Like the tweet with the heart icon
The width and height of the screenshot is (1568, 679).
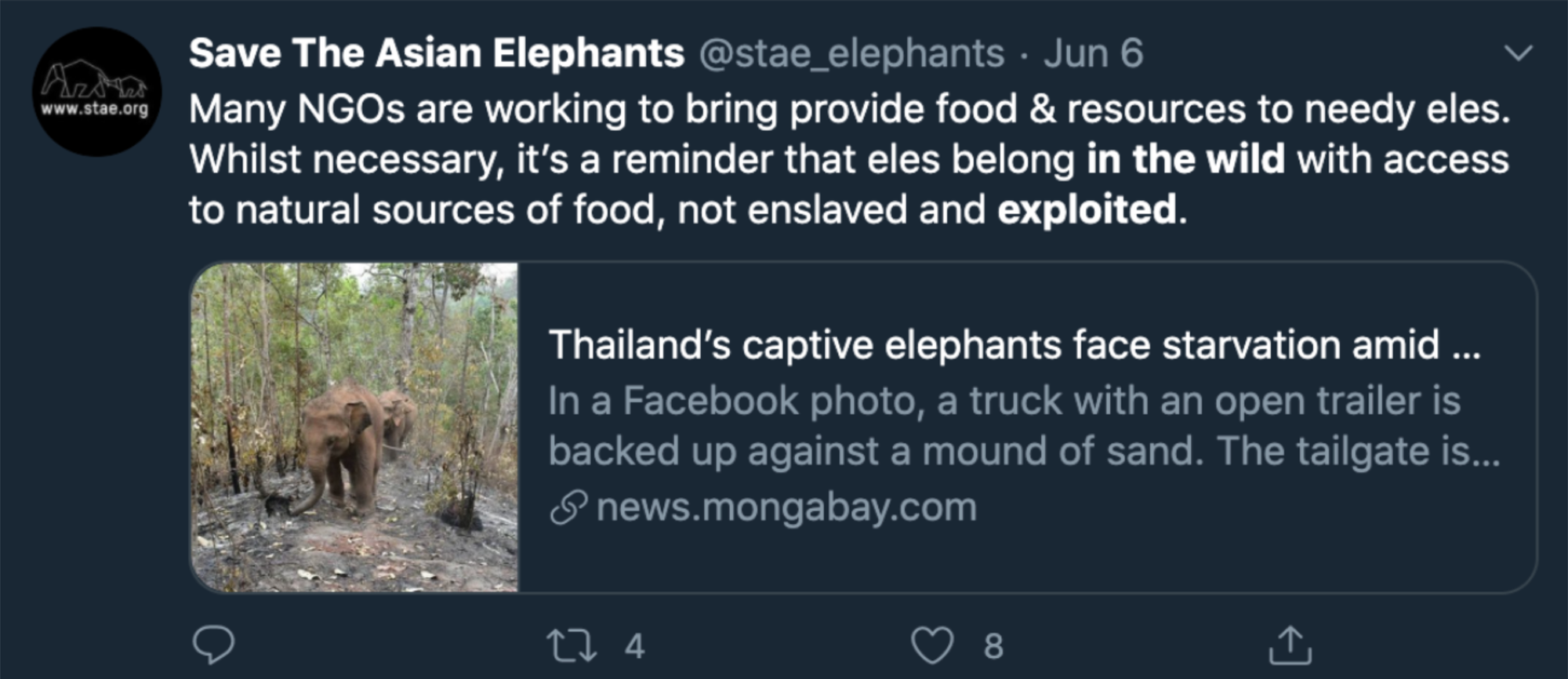[932, 645]
